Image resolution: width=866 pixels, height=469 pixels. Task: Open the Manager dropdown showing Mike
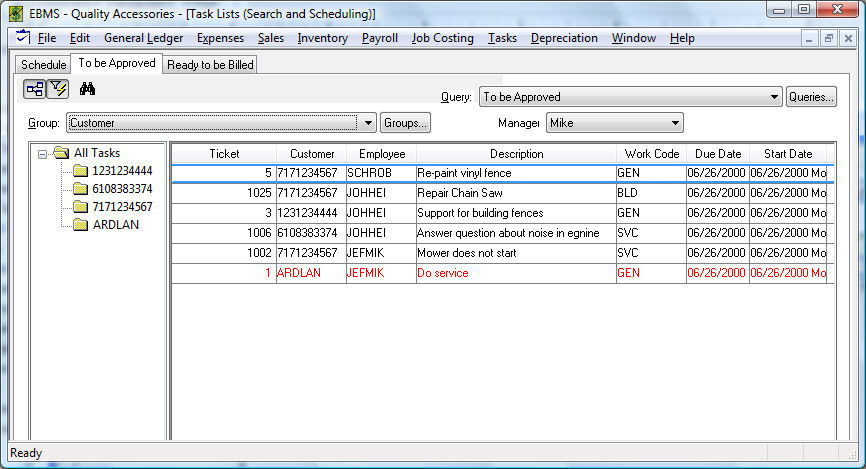tap(676, 123)
